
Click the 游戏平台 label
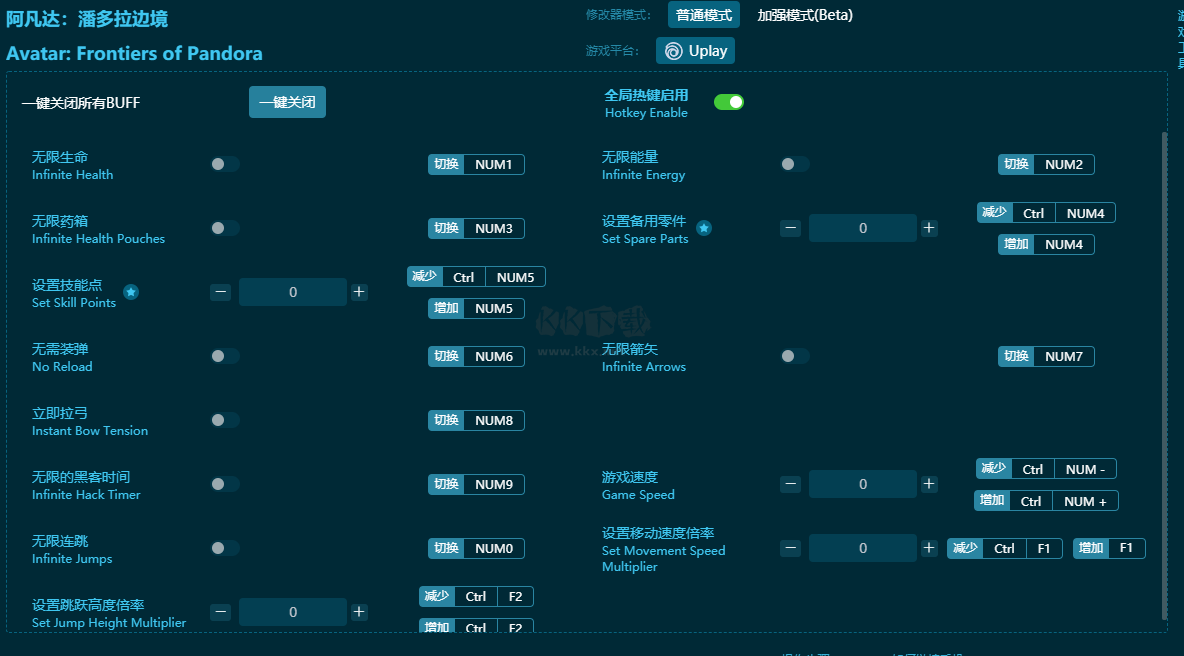[x=612, y=51]
